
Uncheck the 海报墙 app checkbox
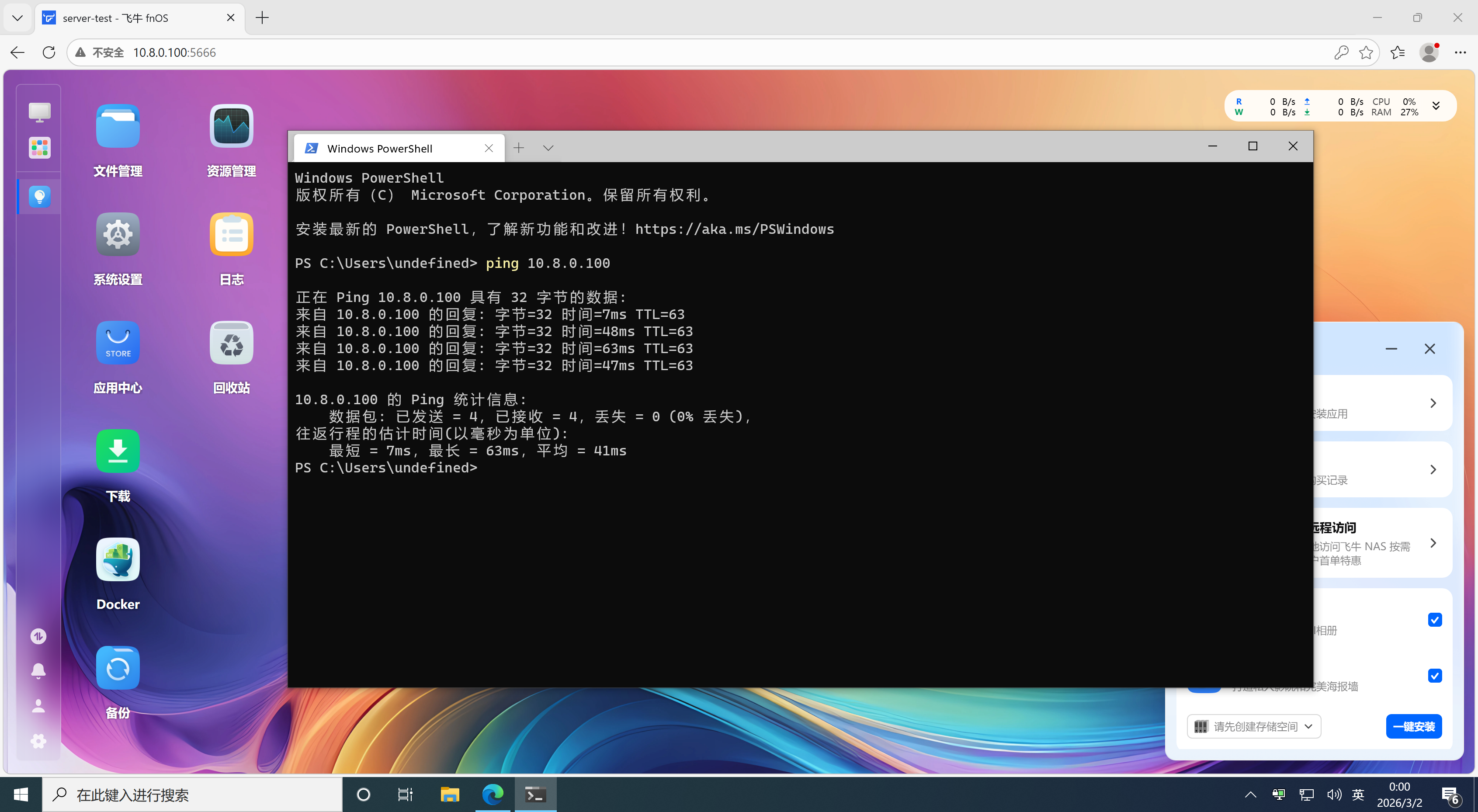click(x=1434, y=675)
